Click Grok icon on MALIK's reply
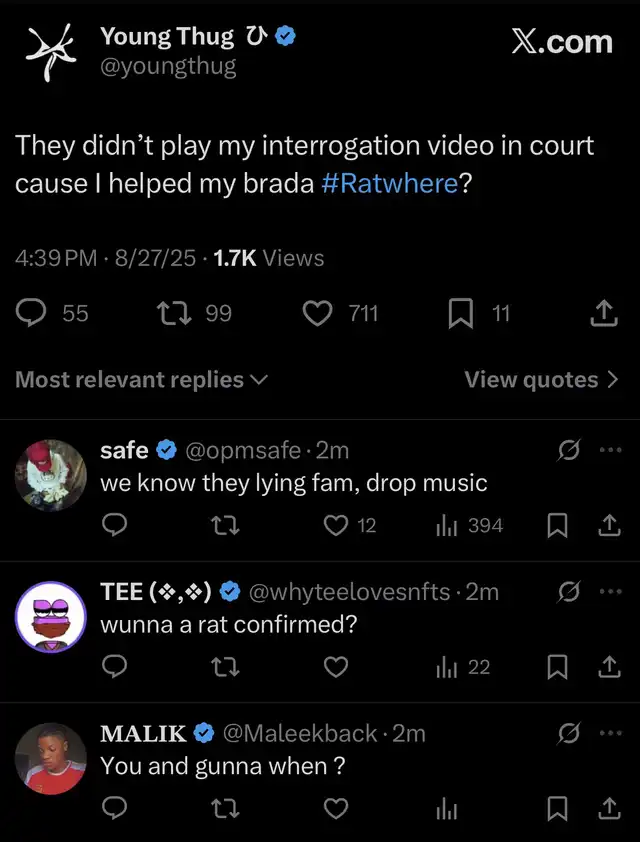640x842 pixels. pyautogui.click(x=568, y=733)
